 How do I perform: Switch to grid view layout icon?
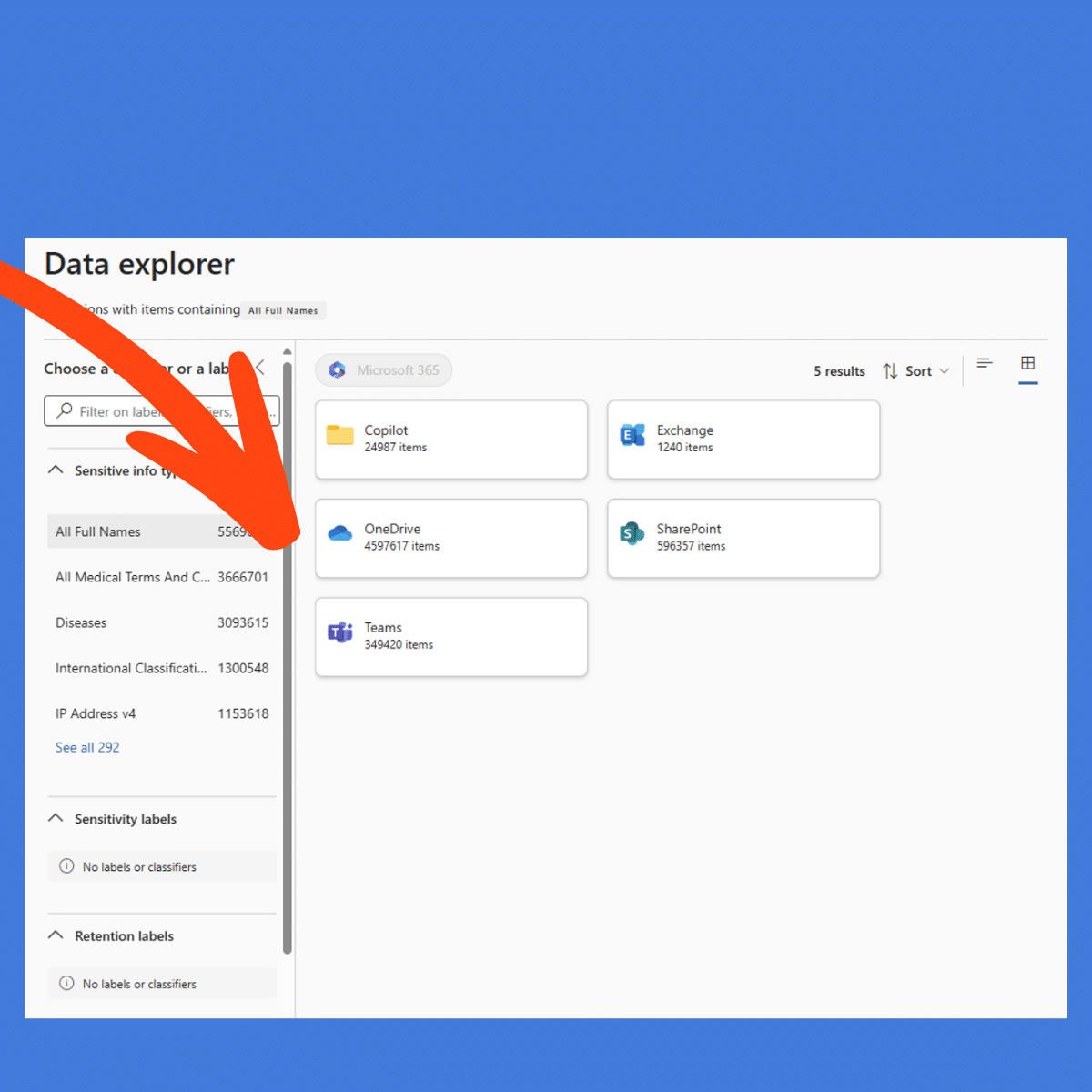(x=1028, y=363)
